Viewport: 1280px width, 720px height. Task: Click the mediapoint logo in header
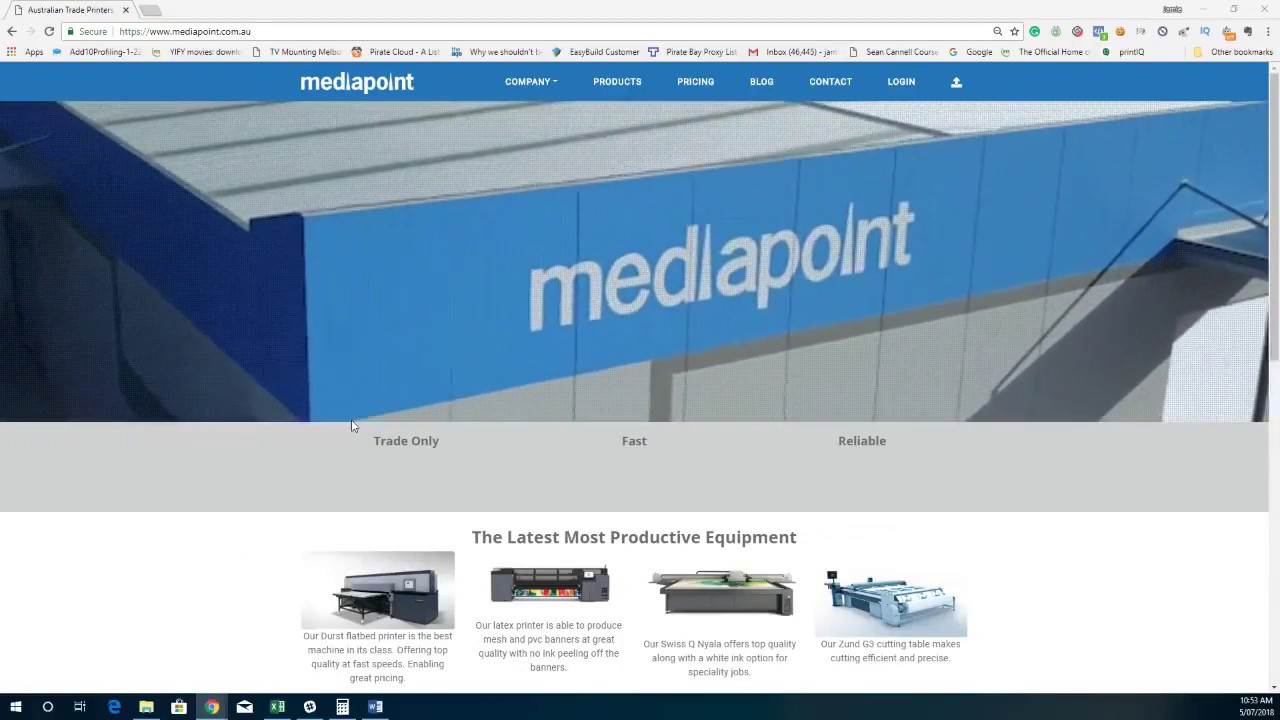(357, 82)
